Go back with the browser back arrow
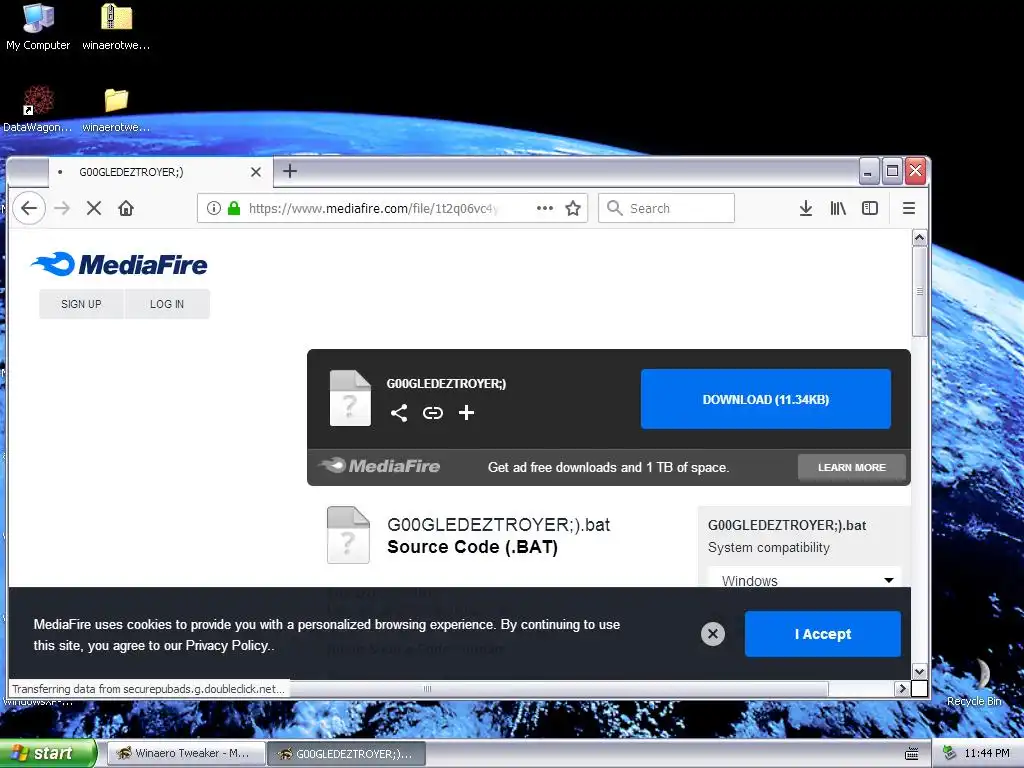Image resolution: width=1024 pixels, height=768 pixels. (29, 208)
